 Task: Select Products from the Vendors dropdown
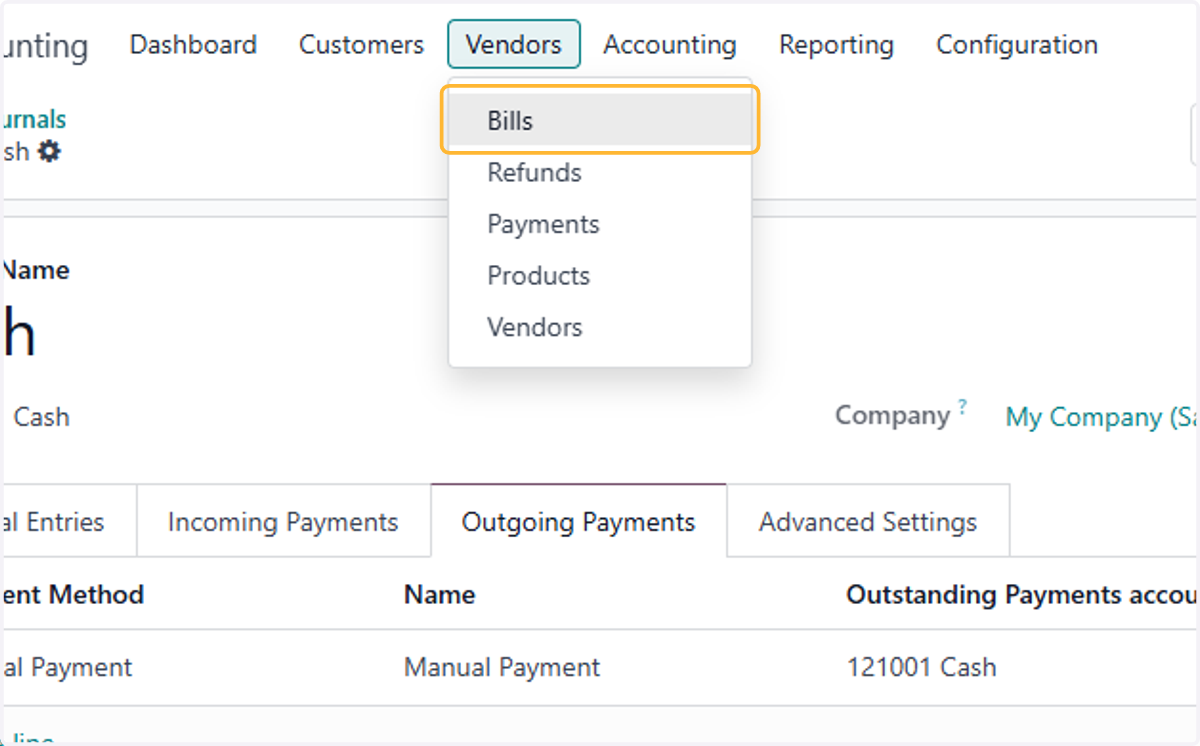tap(600, 276)
